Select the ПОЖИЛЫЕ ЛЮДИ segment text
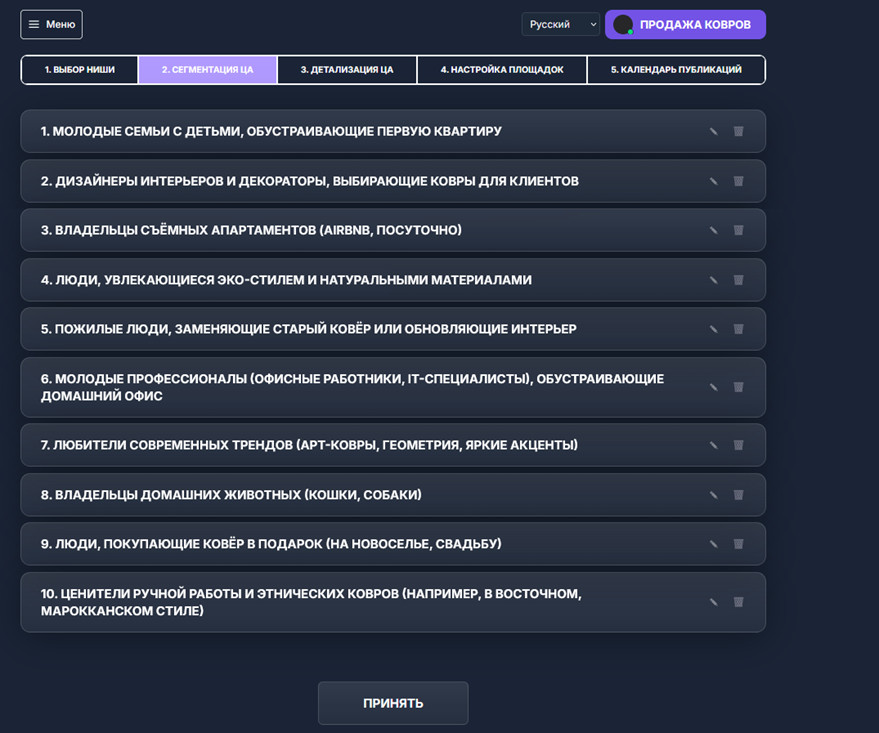Screen dimensions: 879x733 (308, 329)
